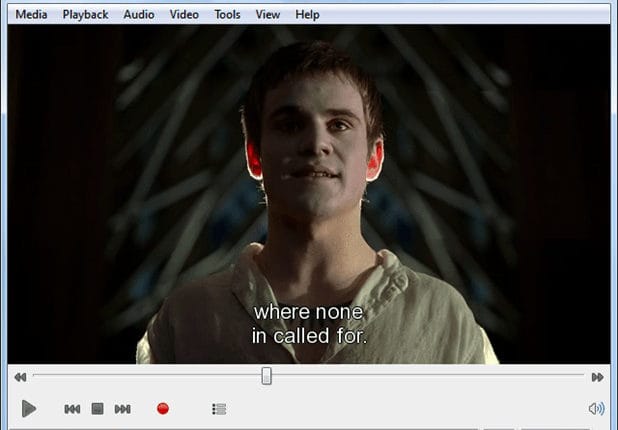This screenshot has width=618, height=430.
Task: Open the Media menu
Action: (31, 15)
